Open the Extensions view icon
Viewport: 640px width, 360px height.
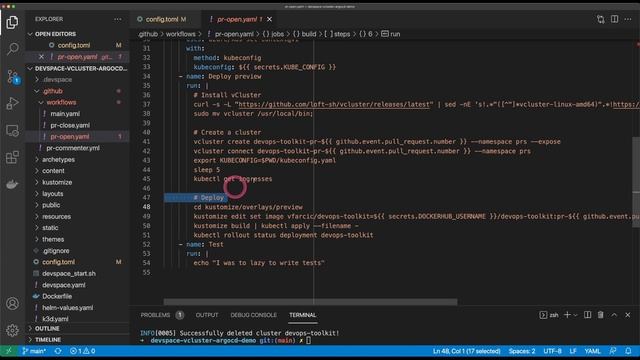12,157
